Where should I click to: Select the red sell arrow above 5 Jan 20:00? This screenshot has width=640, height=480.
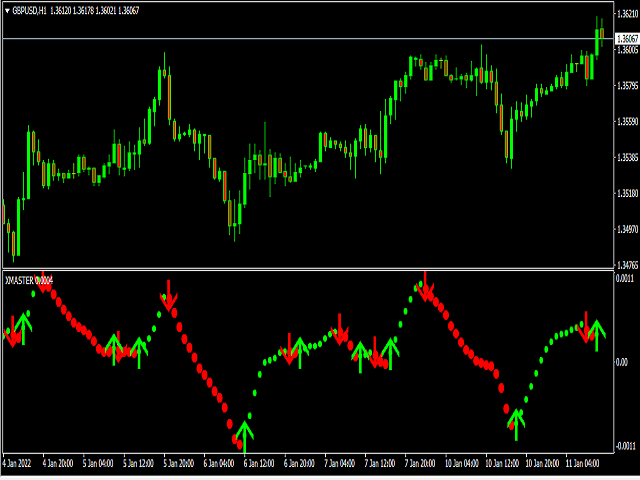(x=168, y=296)
